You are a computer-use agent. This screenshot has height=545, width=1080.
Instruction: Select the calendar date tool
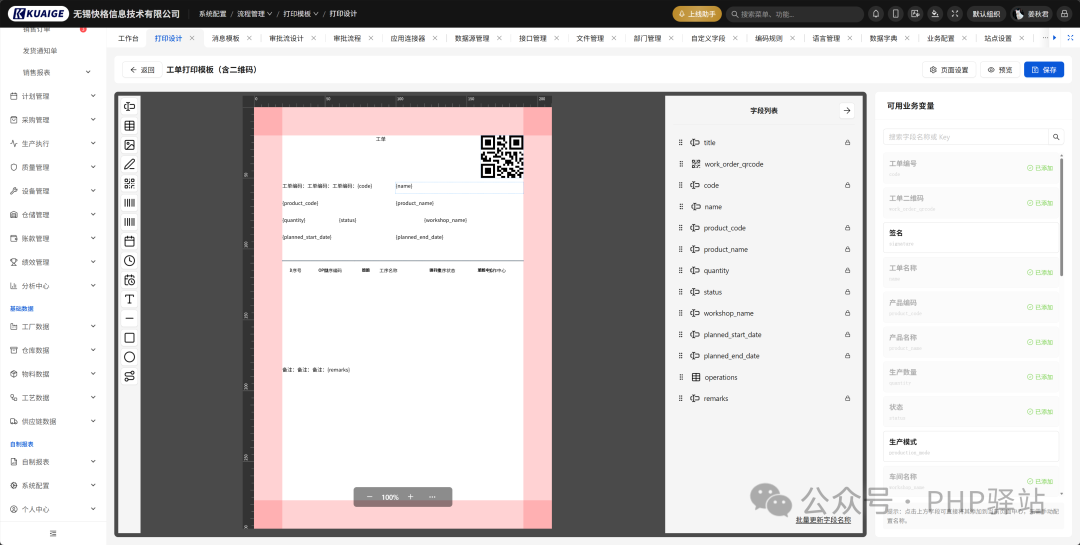129,241
